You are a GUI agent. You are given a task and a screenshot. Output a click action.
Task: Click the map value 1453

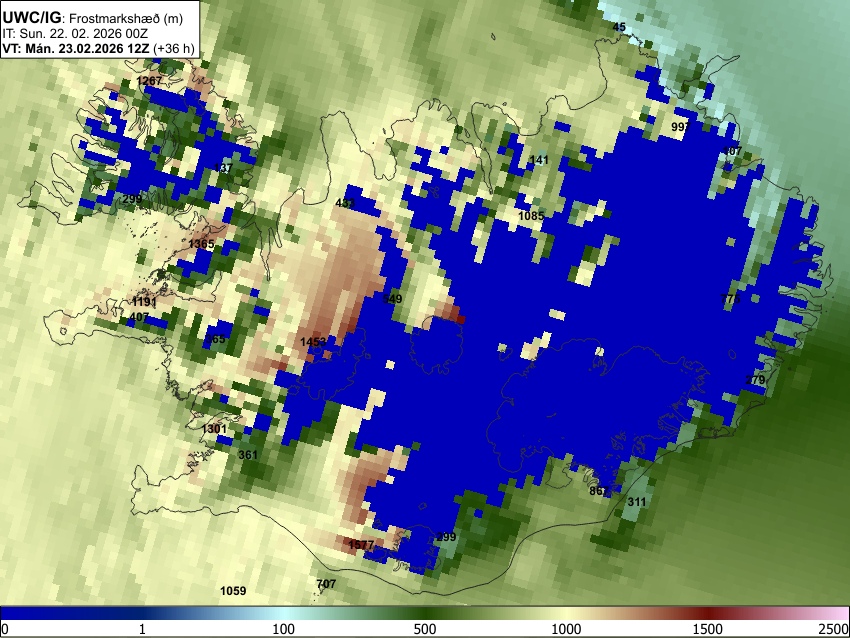[313, 341]
